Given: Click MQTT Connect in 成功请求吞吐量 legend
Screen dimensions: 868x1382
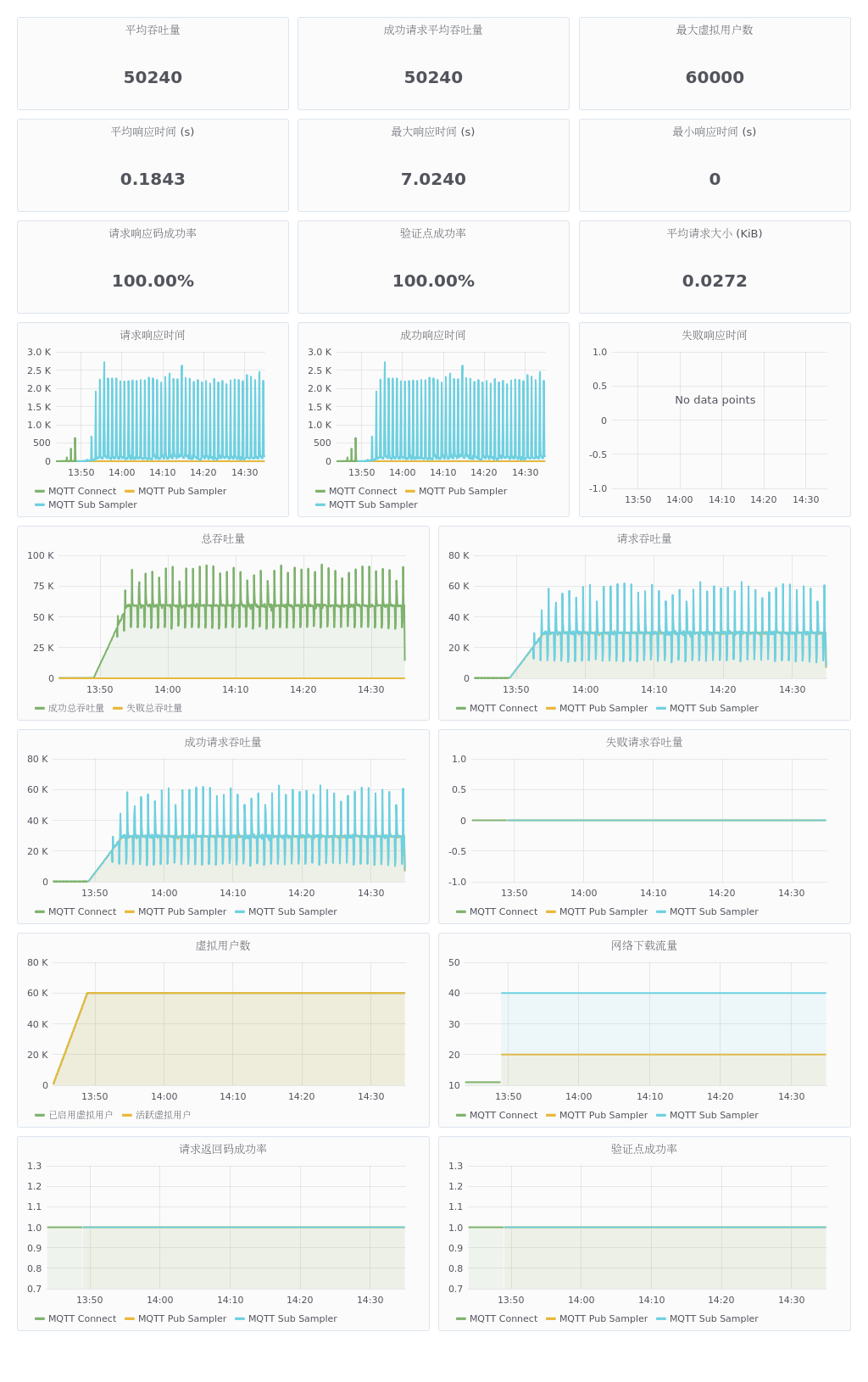Looking at the screenshot, I should pos(82,911).
